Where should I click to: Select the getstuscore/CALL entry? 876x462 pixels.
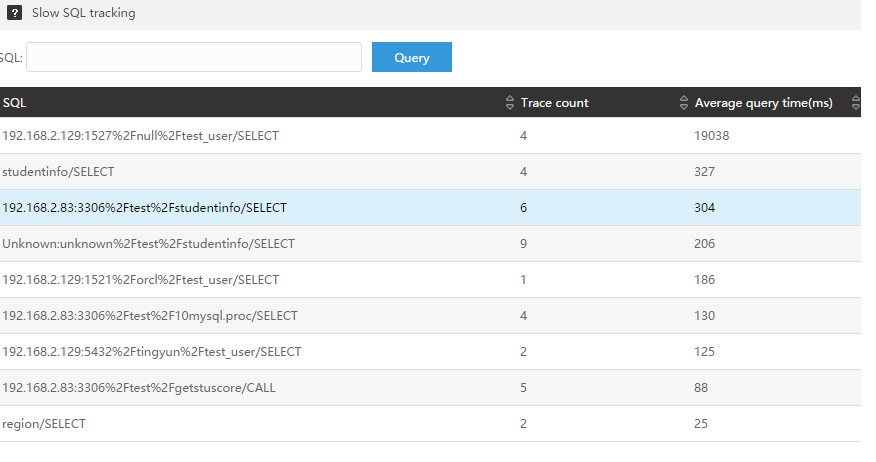(139, 388)
